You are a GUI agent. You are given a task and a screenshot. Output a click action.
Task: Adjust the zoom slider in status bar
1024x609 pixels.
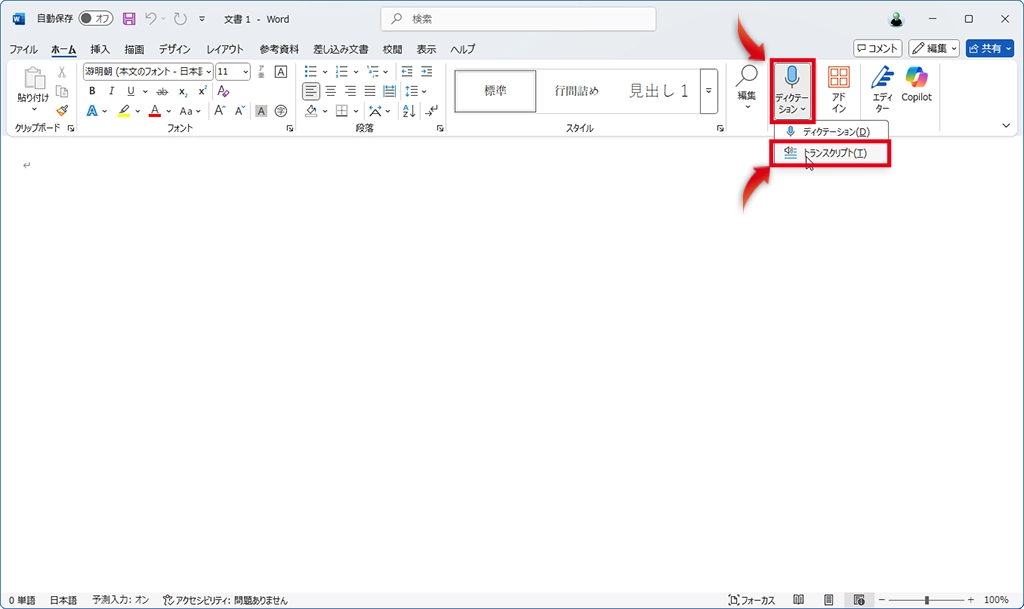[x=927, y=600]
